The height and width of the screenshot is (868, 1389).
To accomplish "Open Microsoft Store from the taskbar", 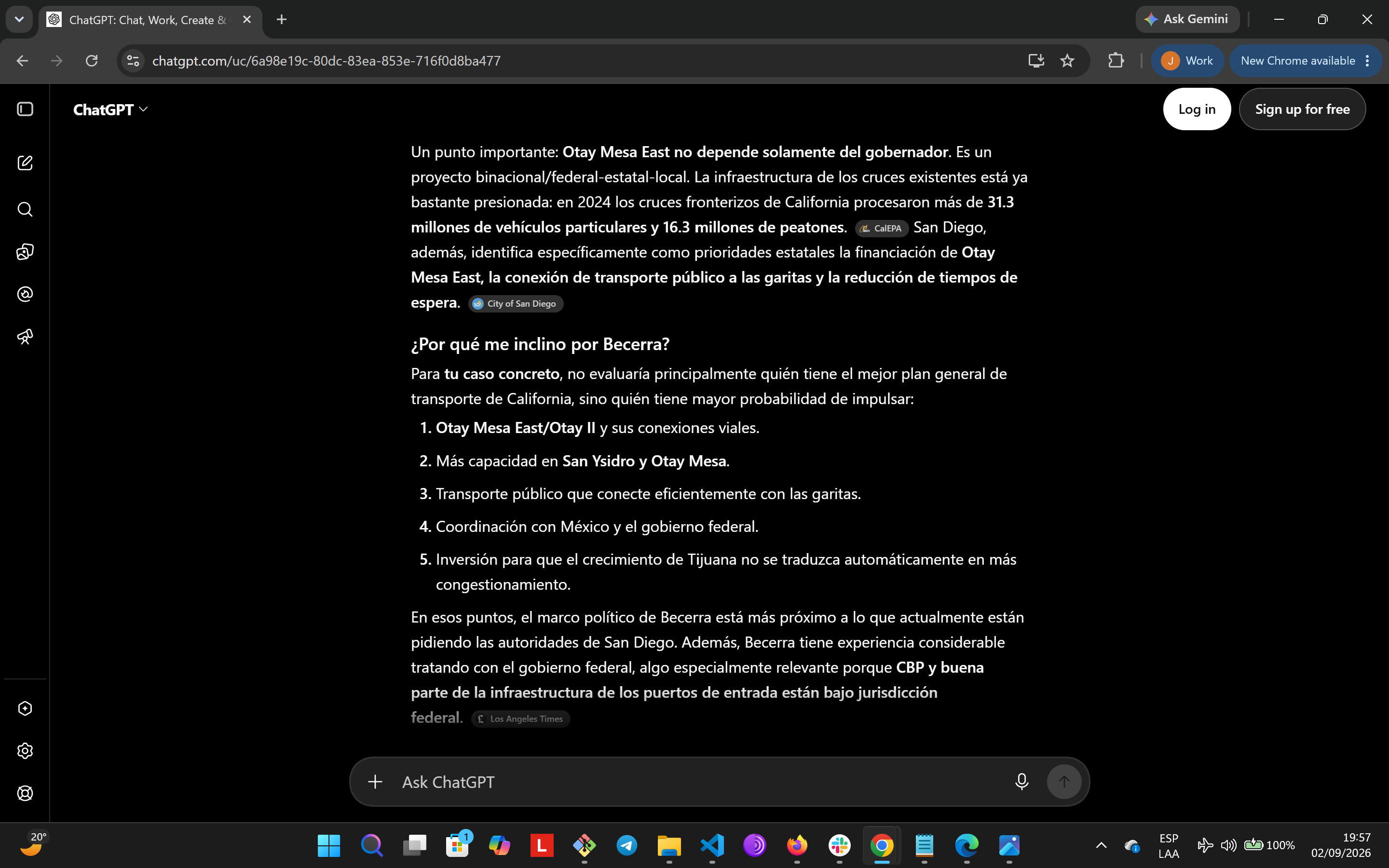I will click(457, 845).
